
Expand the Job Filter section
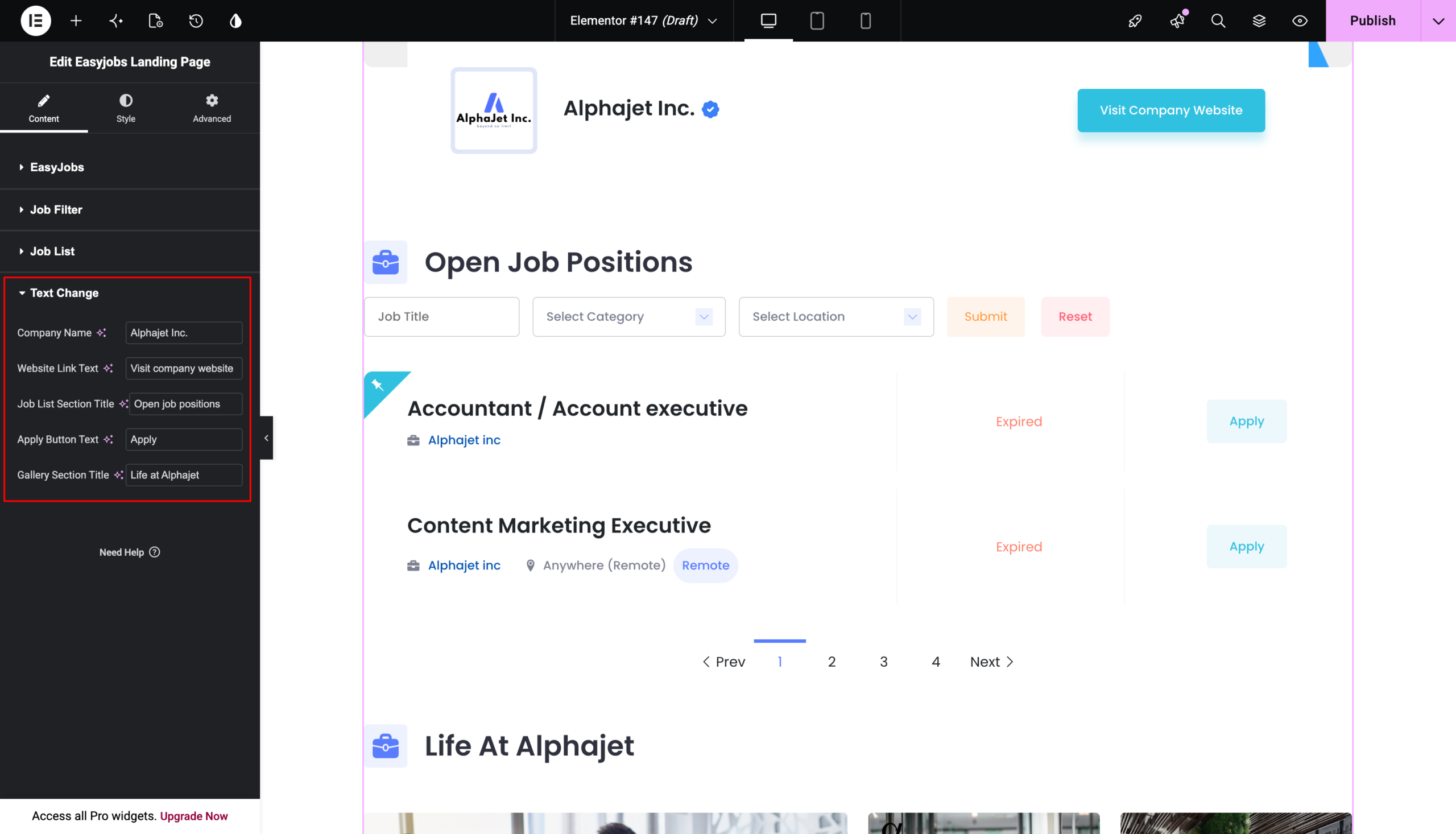click(x=130, y=210)
